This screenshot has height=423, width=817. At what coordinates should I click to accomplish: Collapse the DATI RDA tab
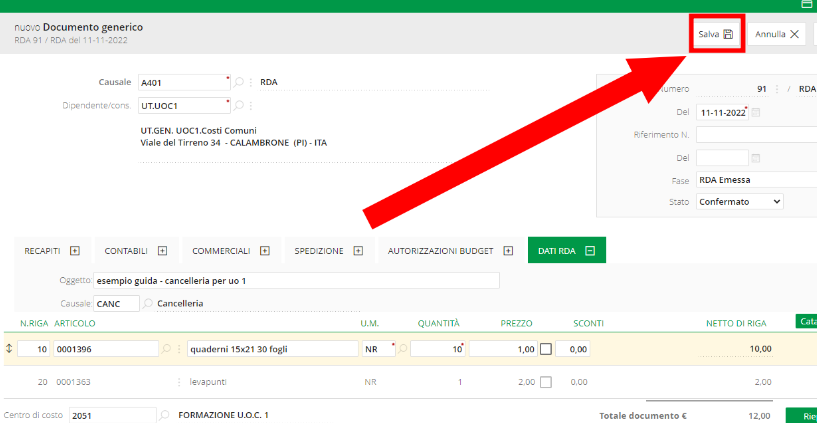[590, 251]
